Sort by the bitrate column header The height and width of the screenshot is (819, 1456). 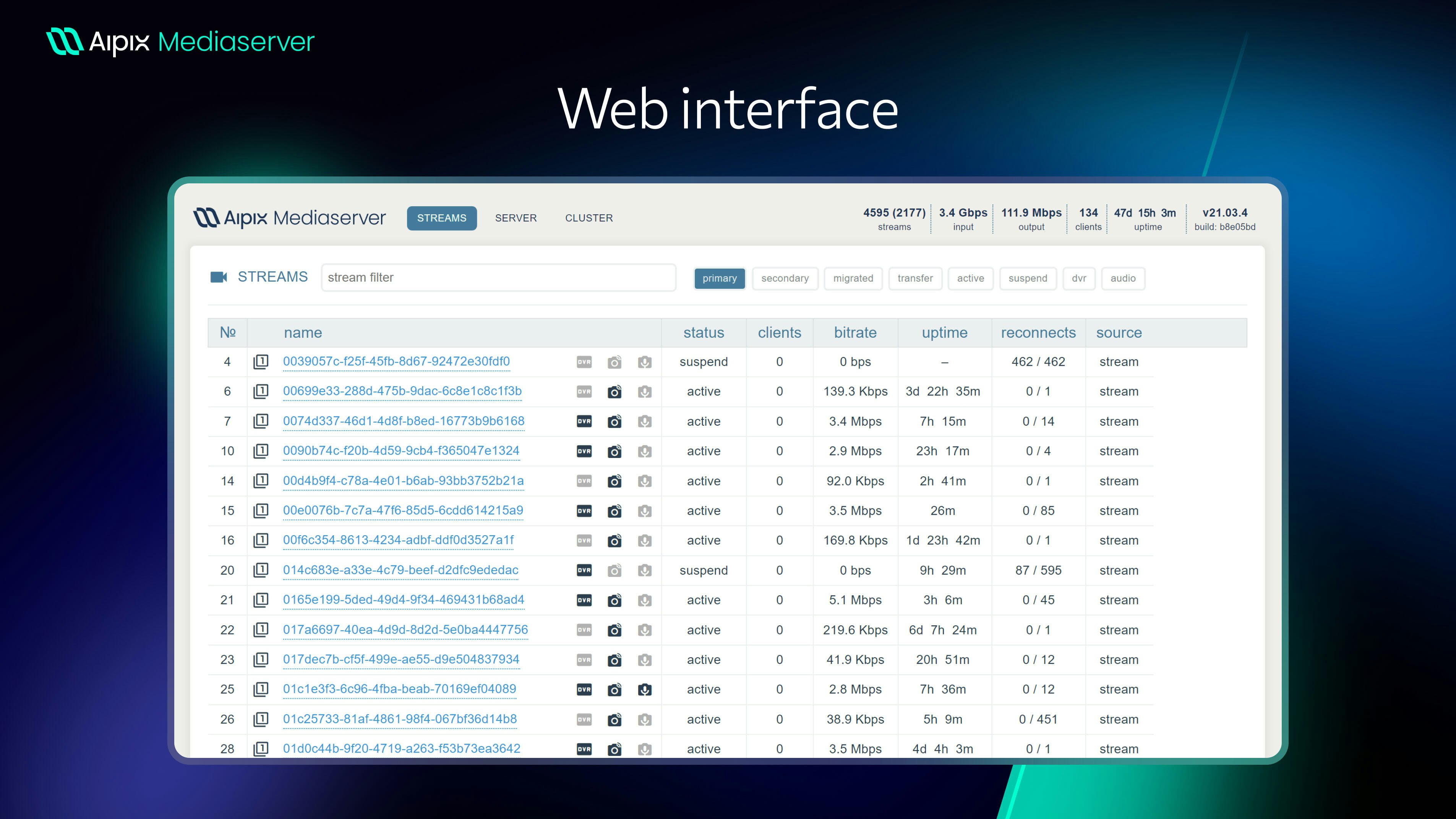tap(854, 333)
